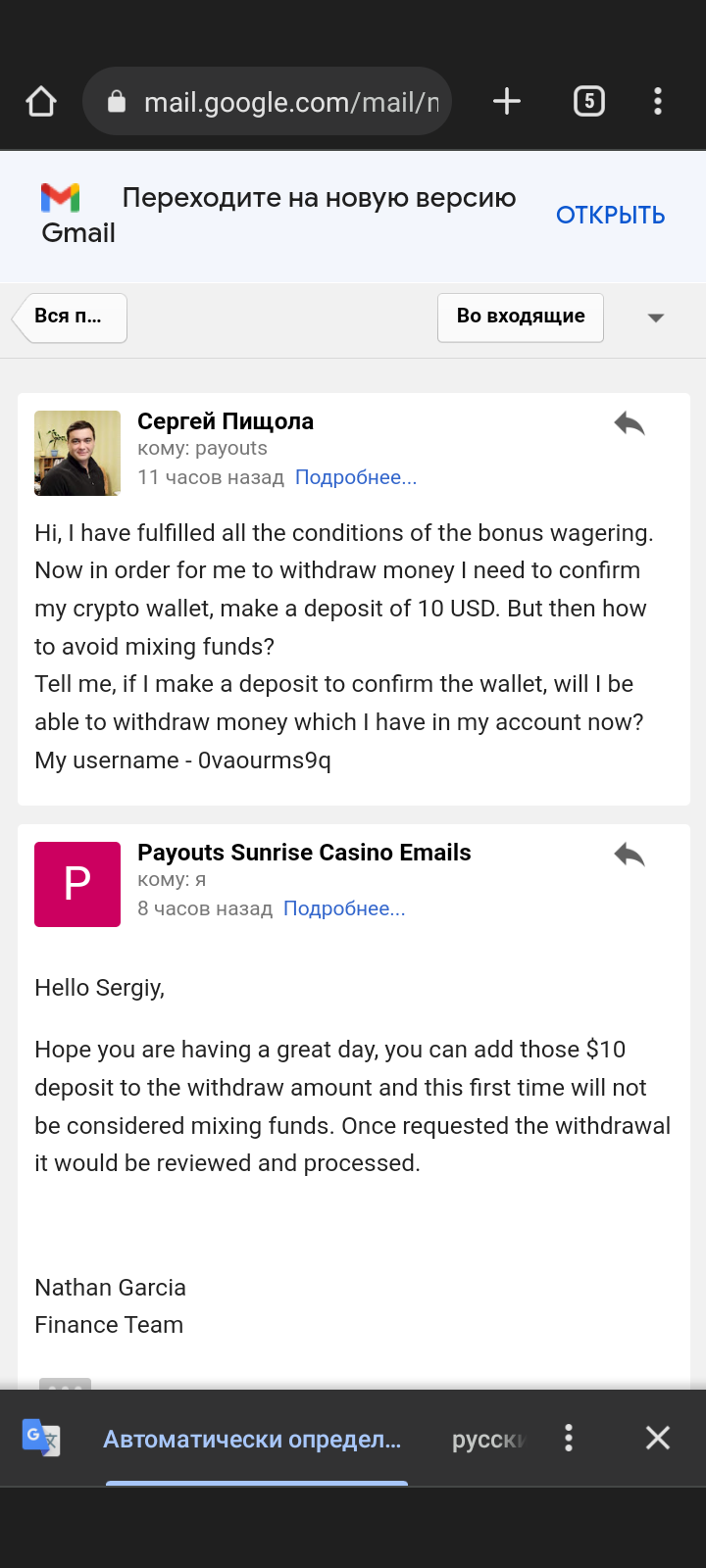Show details of Сергей Пищола's message
The width and height of the screenshot is (706, 1568).
[x=355, y=477]
